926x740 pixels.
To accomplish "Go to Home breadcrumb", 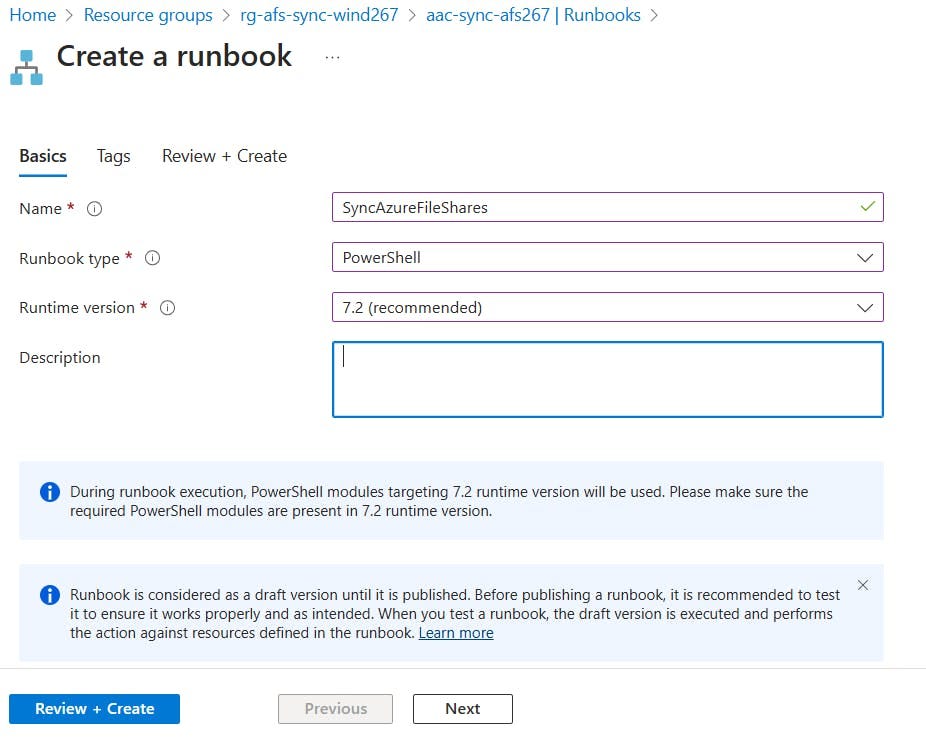I will tap(33, 15).
